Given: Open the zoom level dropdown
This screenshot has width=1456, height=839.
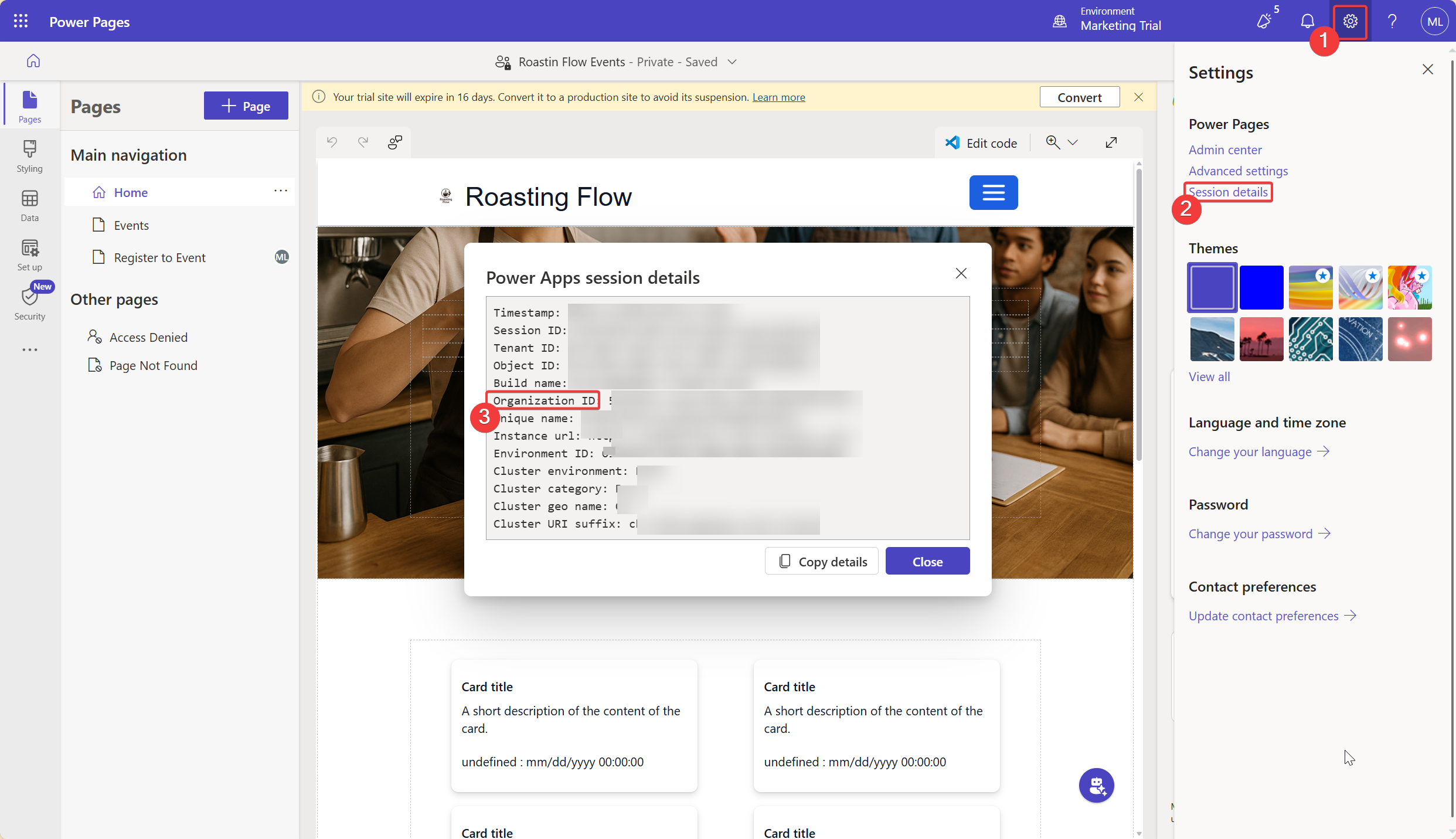Looking at the screenshot, I should (1074, 142).
